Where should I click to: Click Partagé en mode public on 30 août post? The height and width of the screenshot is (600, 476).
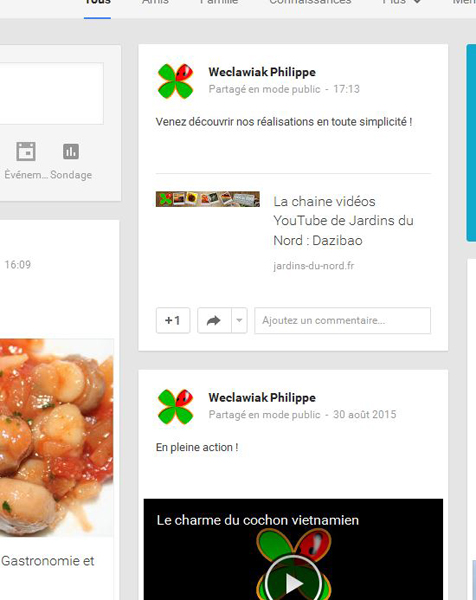(x=264, y=415)
